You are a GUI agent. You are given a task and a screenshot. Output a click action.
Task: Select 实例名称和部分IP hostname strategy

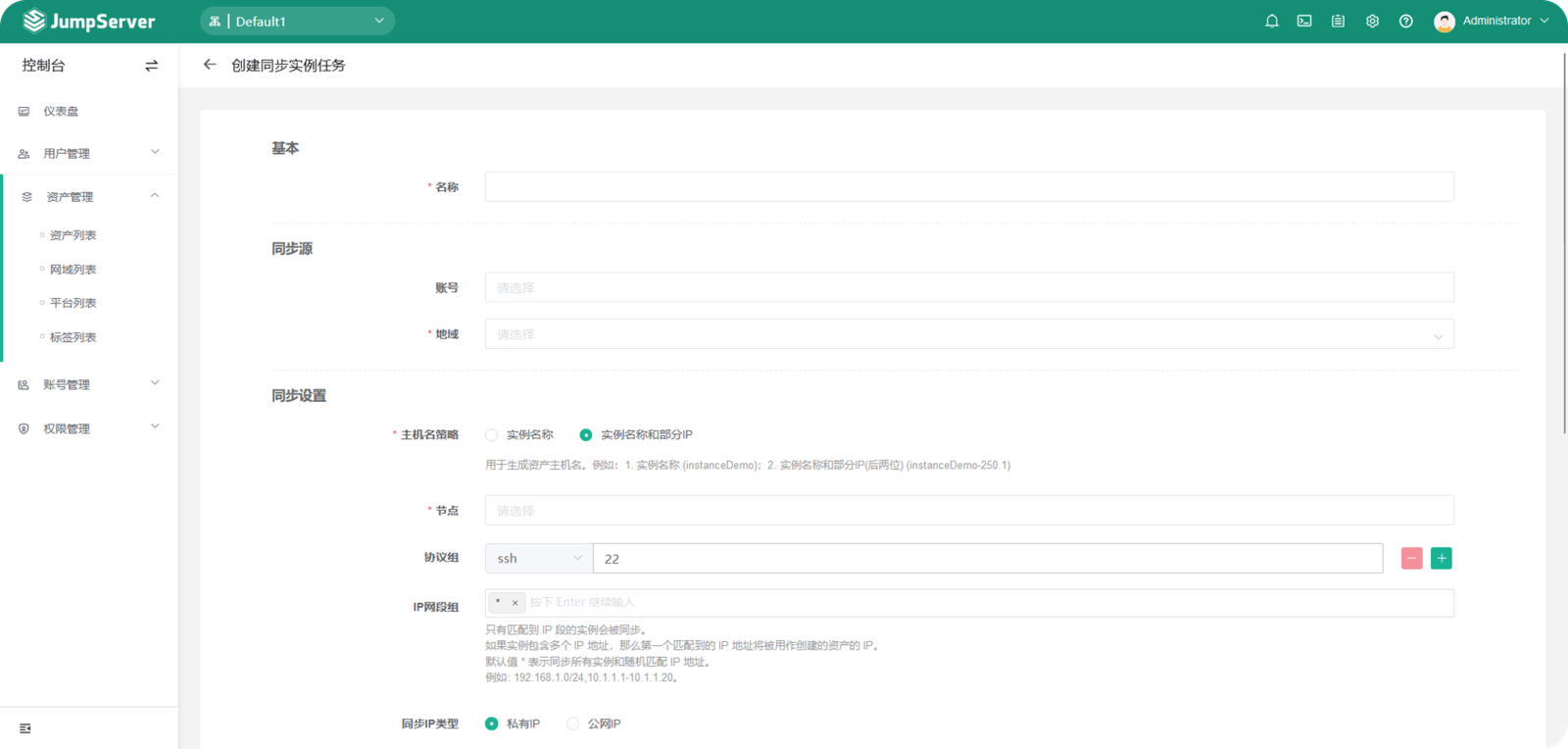click(x=586, y=434)
